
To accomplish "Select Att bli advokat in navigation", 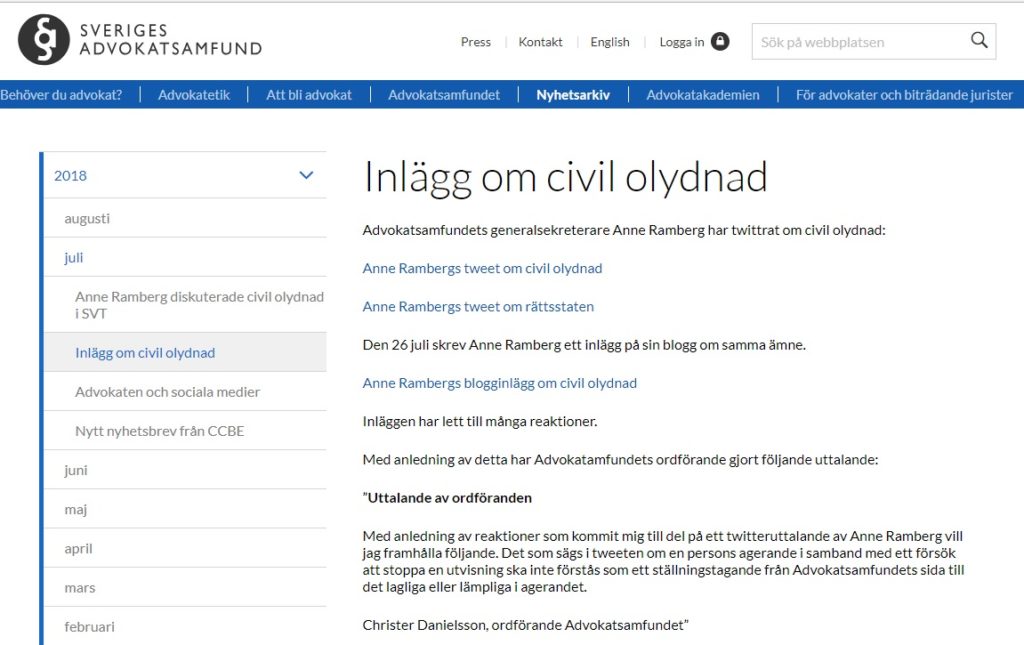I will [309, 95].
